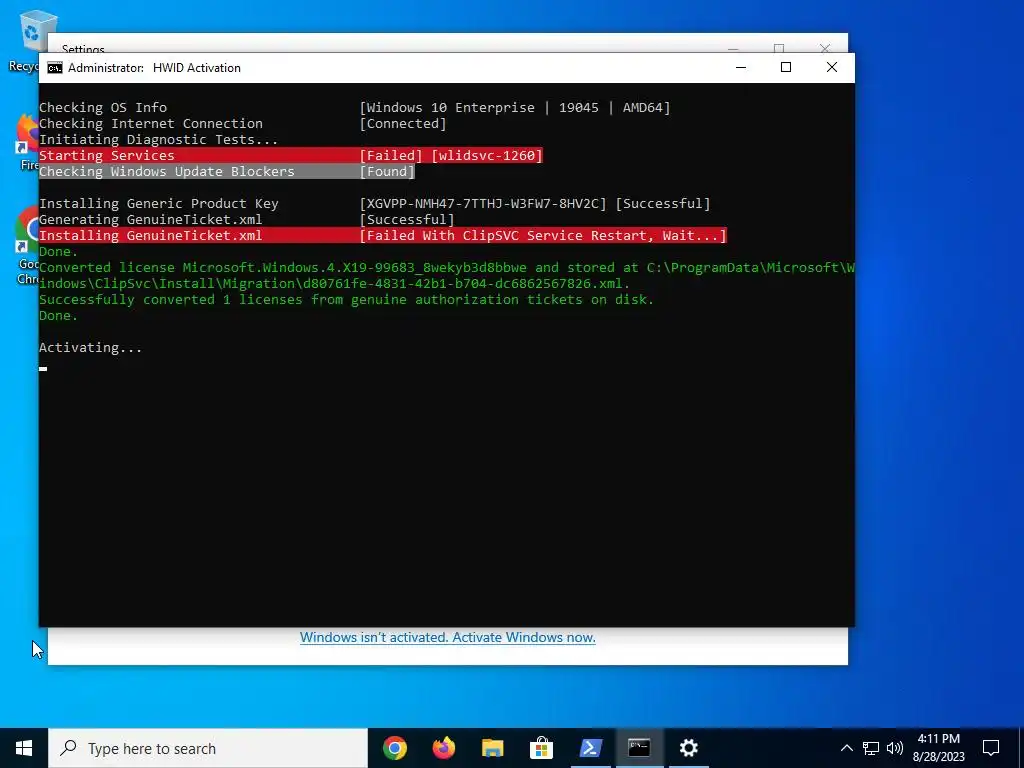Open Google Chrome from the taskbar

[x=394, y=748]
